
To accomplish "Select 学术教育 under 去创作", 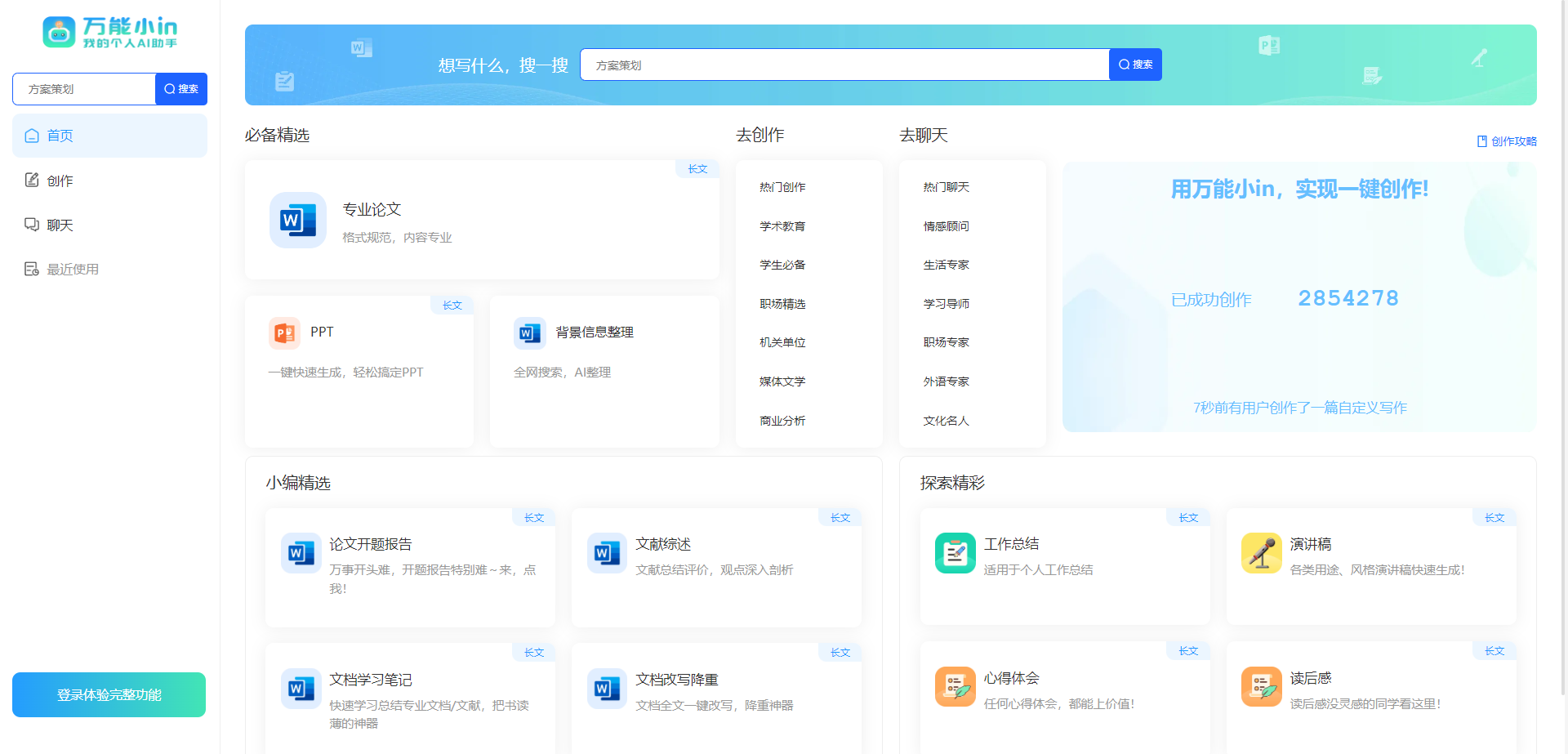I will click(x=782, y=226).
